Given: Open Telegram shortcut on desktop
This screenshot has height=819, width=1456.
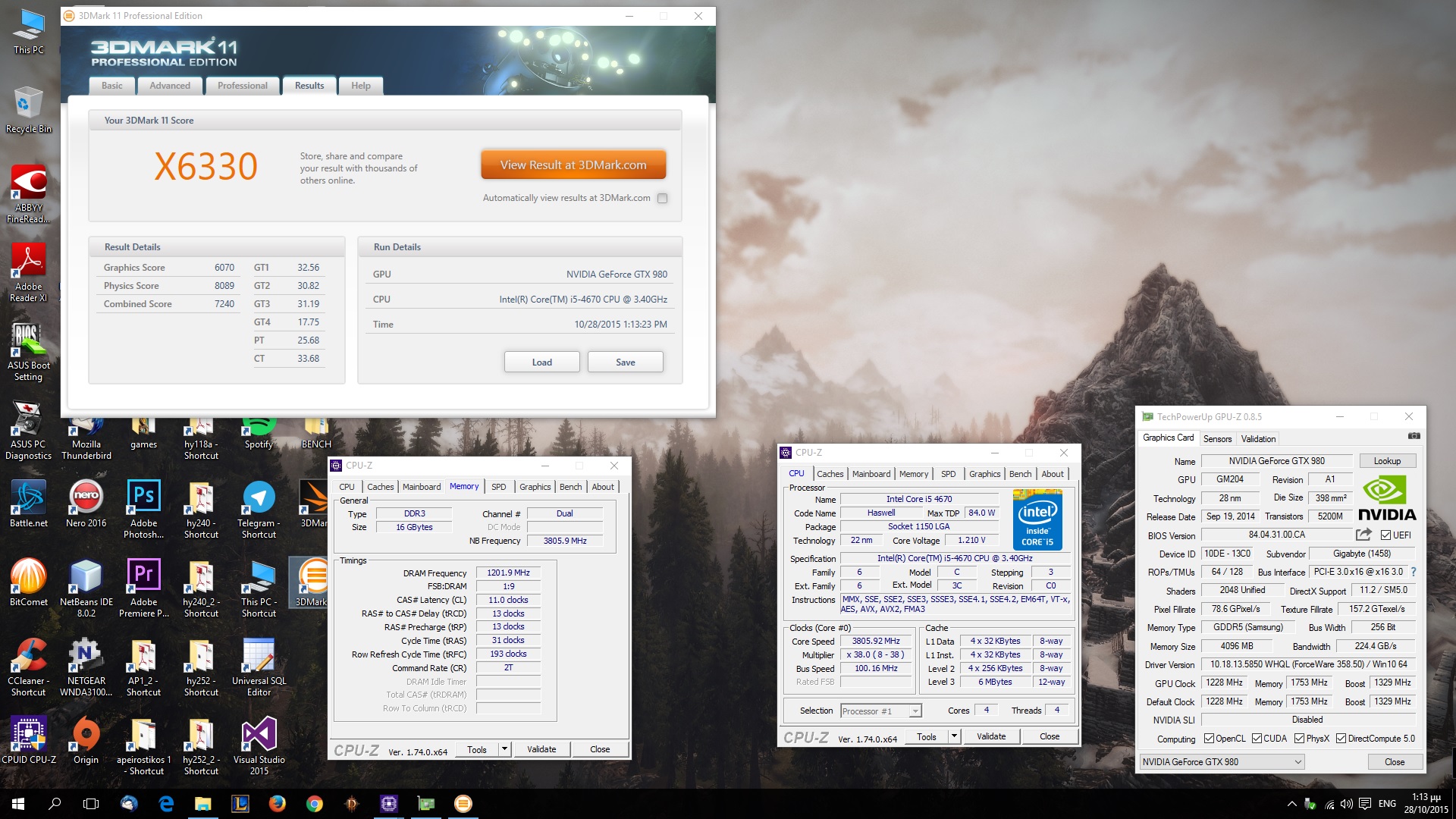Looking at the screenshot, I should pyautogui.click(x=259, y=510).
